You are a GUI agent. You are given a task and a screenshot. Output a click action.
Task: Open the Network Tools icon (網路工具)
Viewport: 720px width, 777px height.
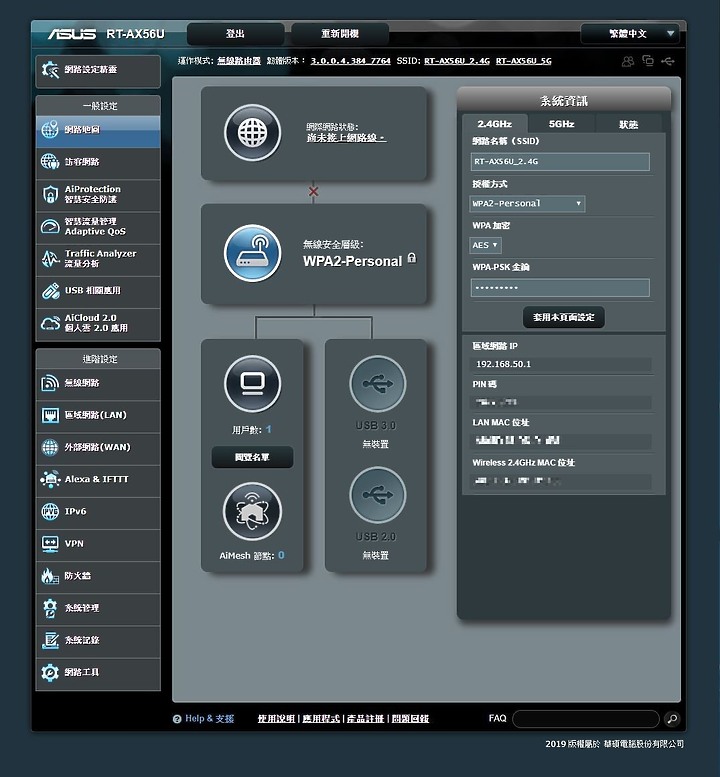click(x=50, y=672)
